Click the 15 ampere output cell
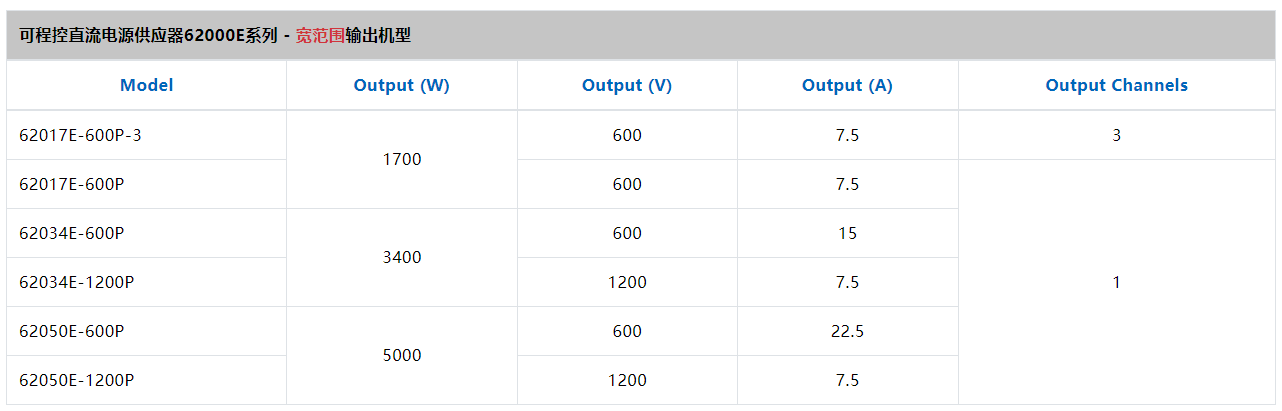The height and width of the screenshot is (411, 1282). [847, 233]
